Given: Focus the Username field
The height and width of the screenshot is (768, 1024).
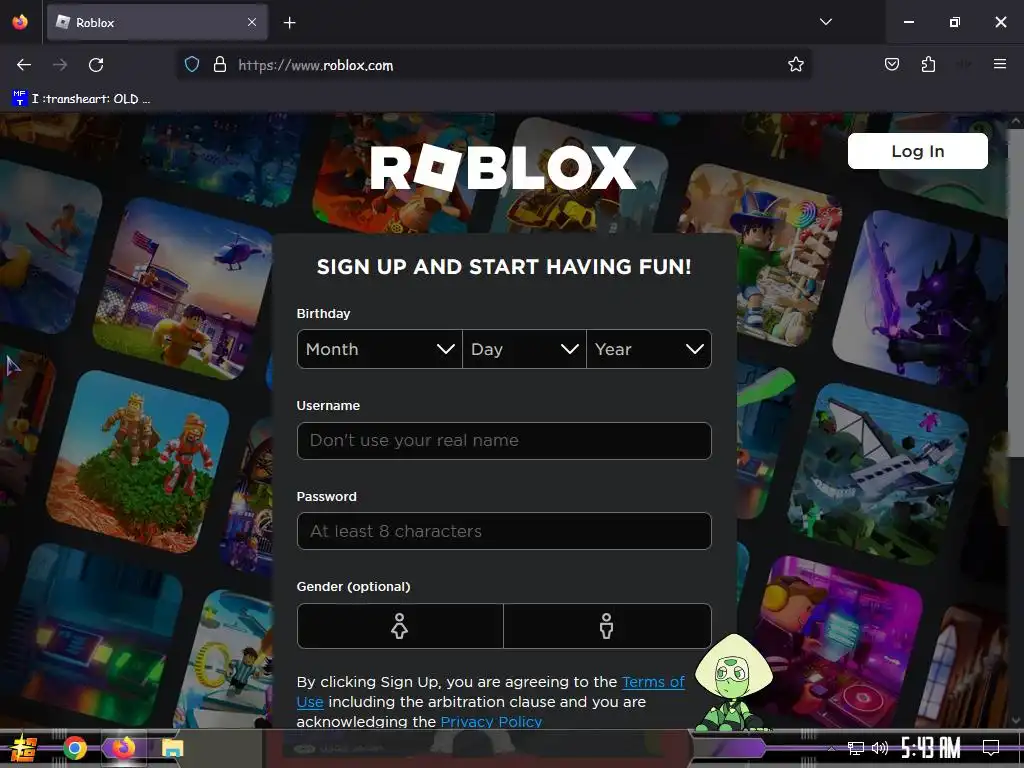Looking at the screenshot, I should tap(504, 440).
